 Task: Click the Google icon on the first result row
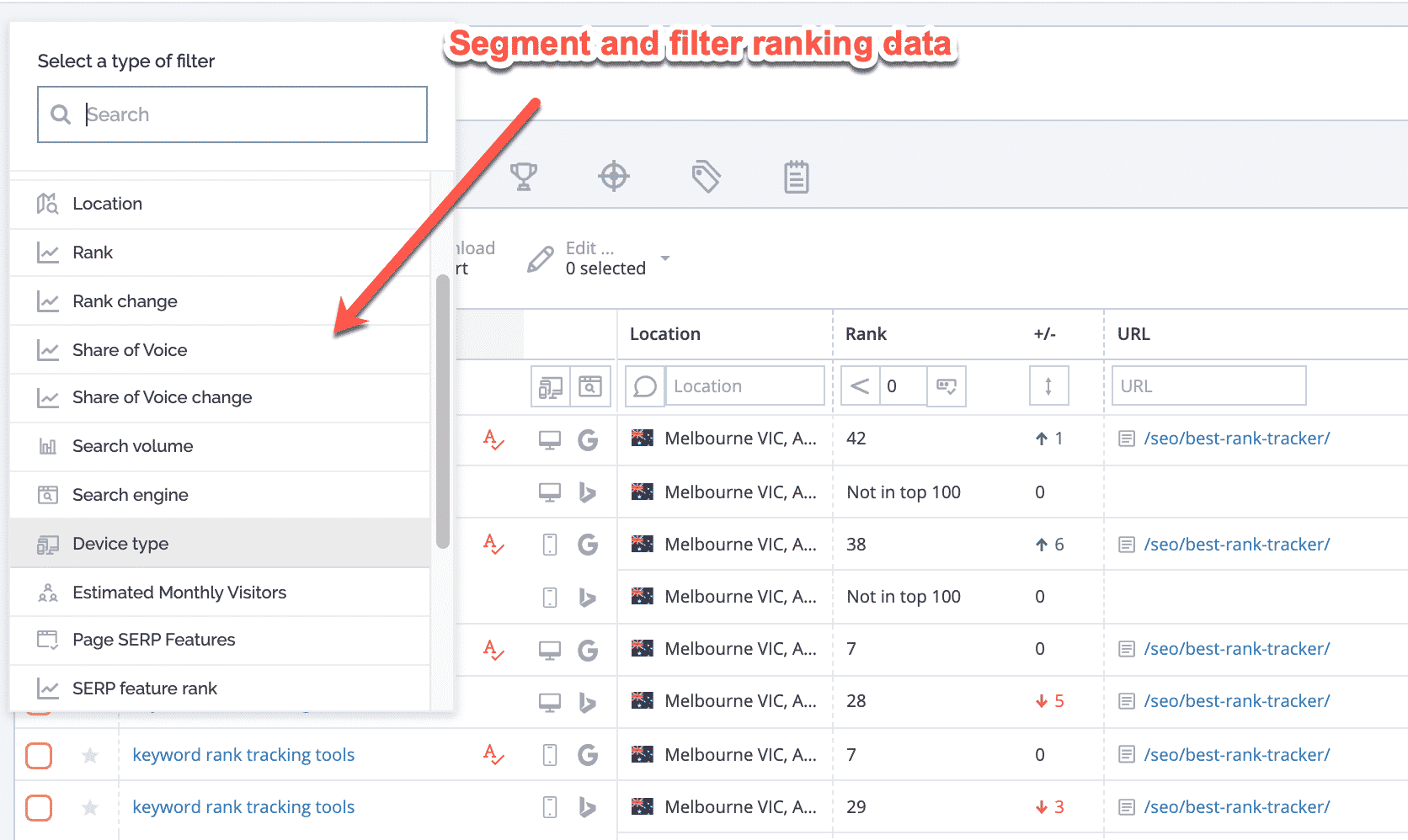pos(588,439)
